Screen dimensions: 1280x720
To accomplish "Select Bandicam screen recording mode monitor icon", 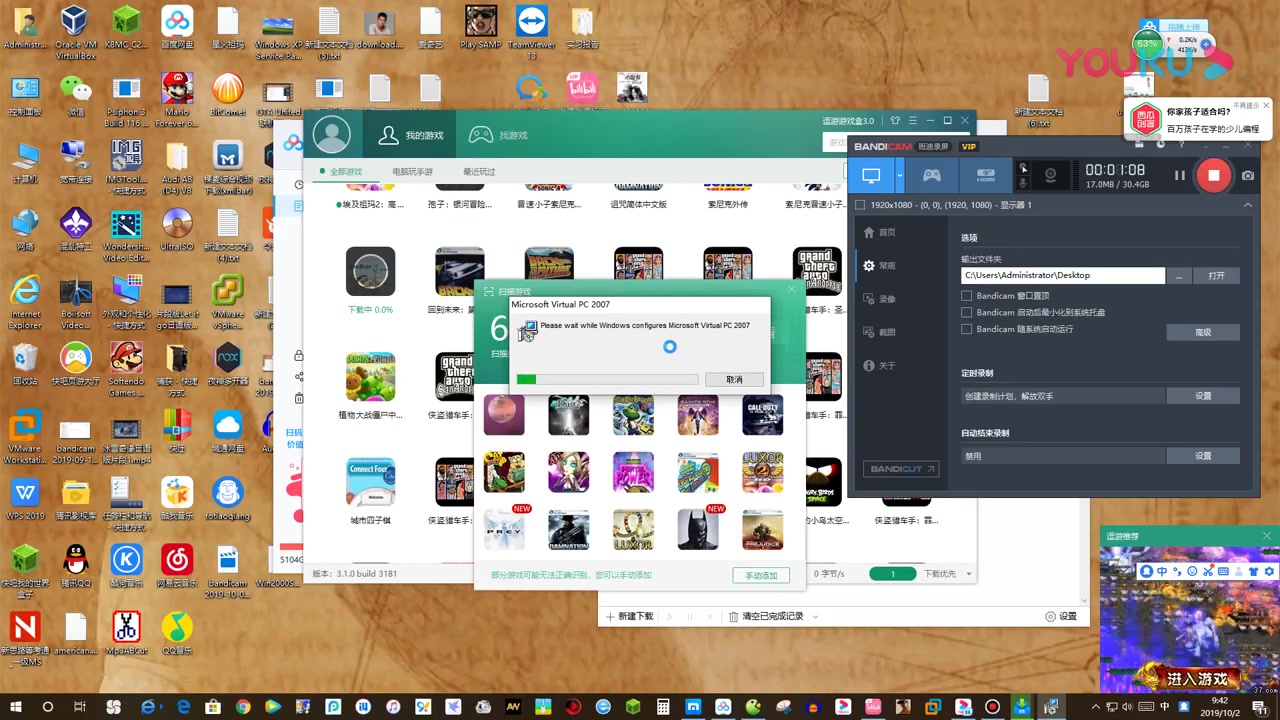I will coord(871,175).
